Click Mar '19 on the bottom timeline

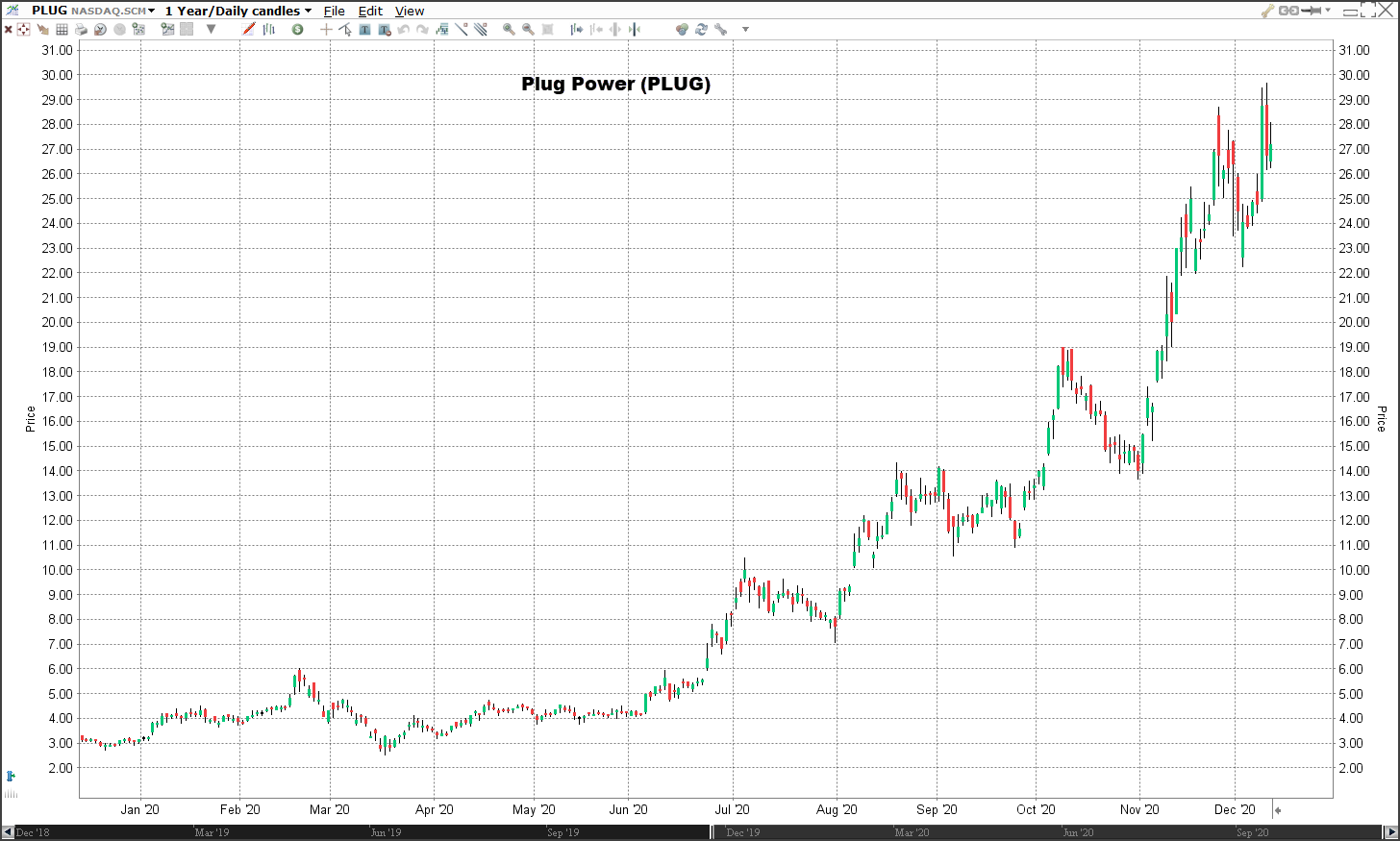212,832
